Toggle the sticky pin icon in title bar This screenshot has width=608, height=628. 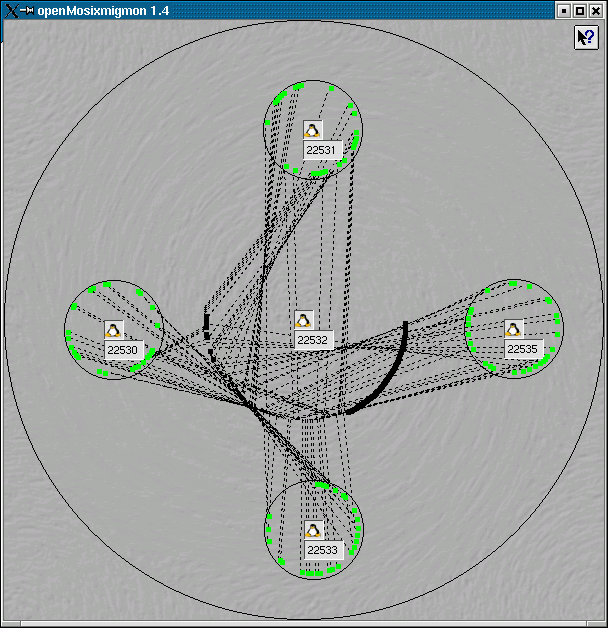28,10
